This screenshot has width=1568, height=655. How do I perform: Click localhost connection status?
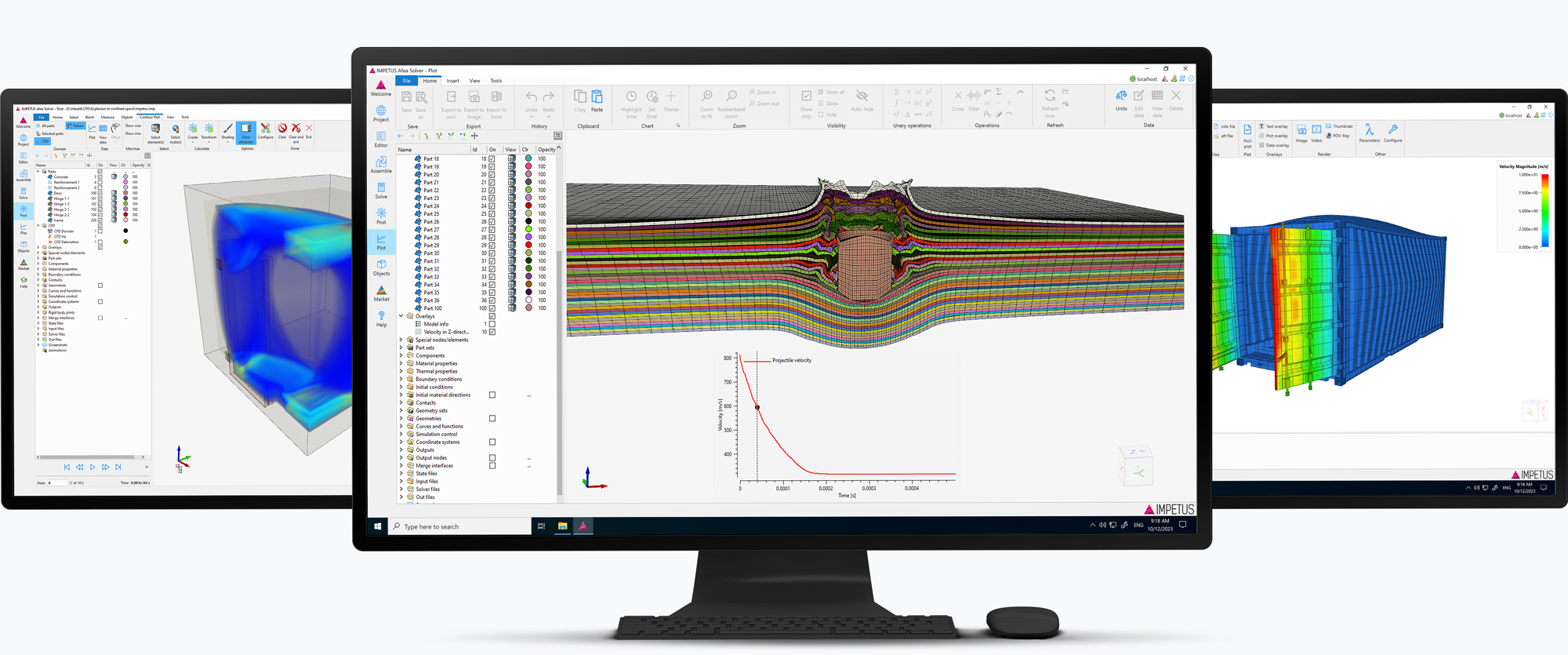coord(1143,79)
